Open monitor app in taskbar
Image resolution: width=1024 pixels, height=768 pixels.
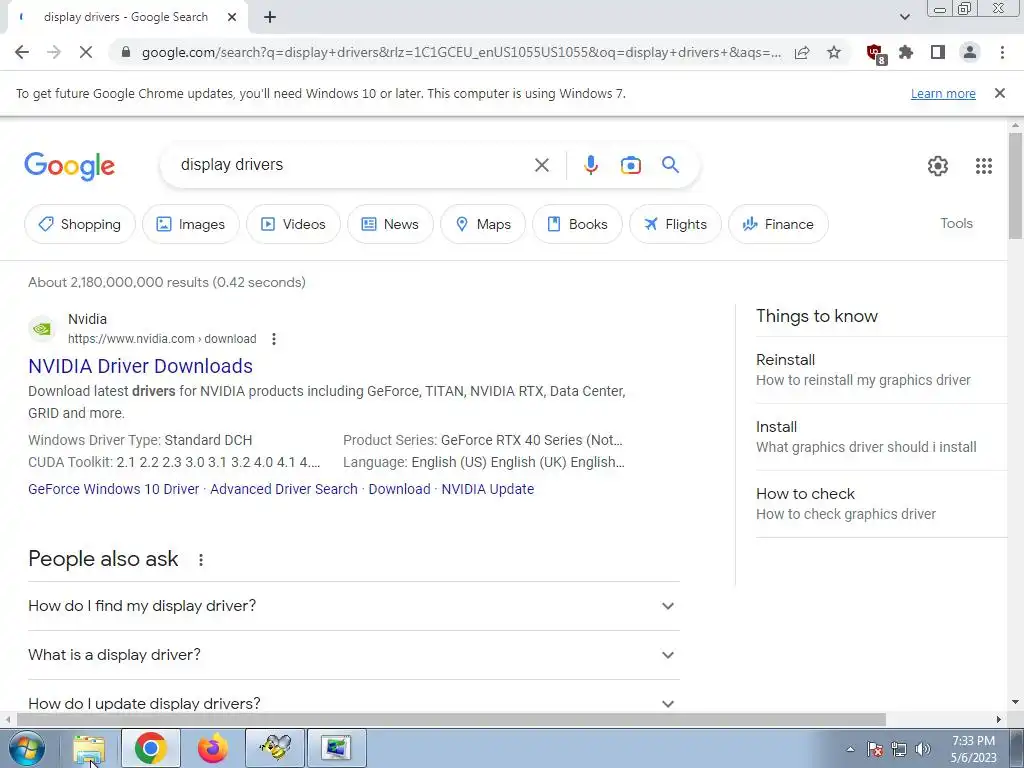click(x=336, y=748)
